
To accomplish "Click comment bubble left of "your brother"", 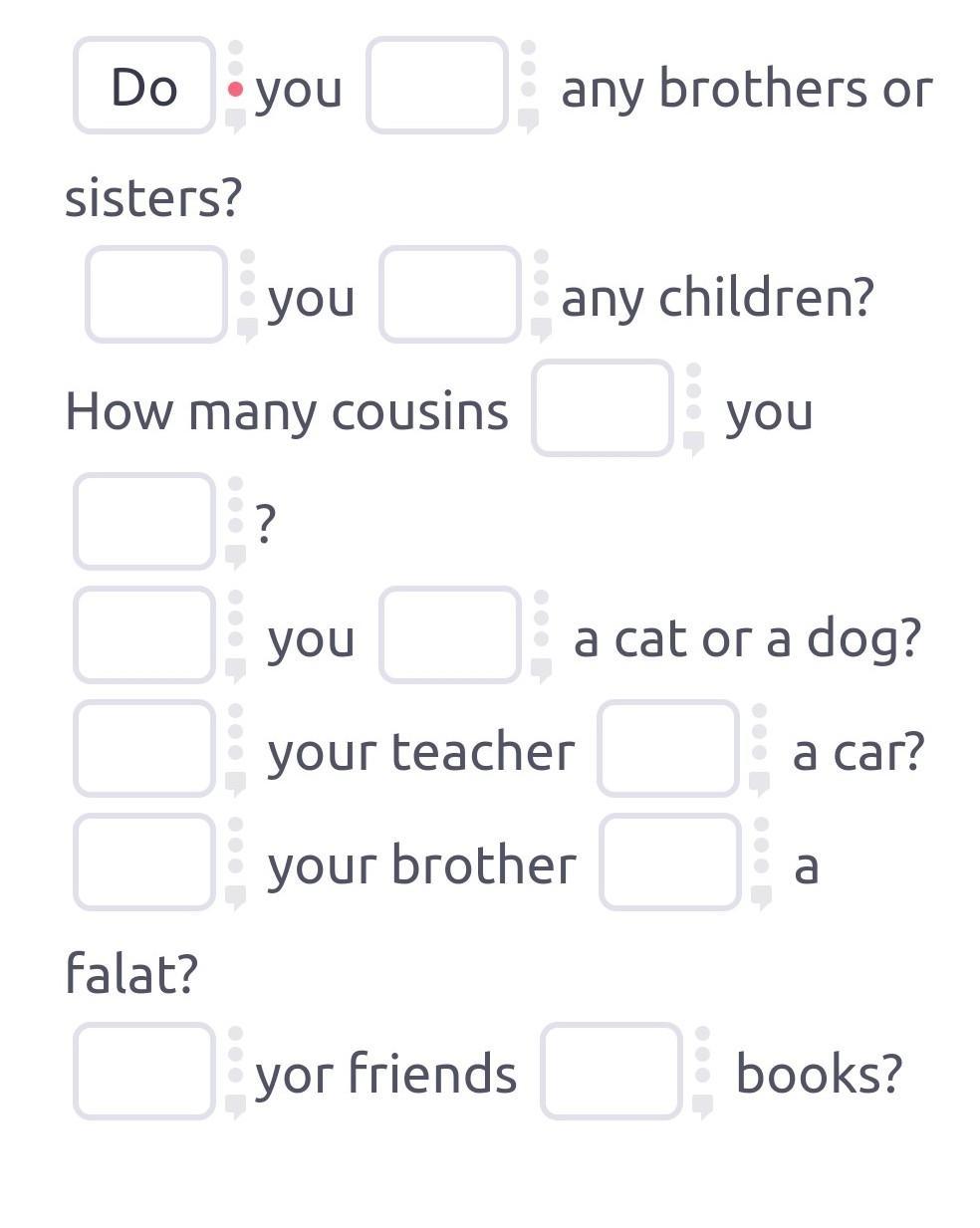I will click(x=236, y=897).
